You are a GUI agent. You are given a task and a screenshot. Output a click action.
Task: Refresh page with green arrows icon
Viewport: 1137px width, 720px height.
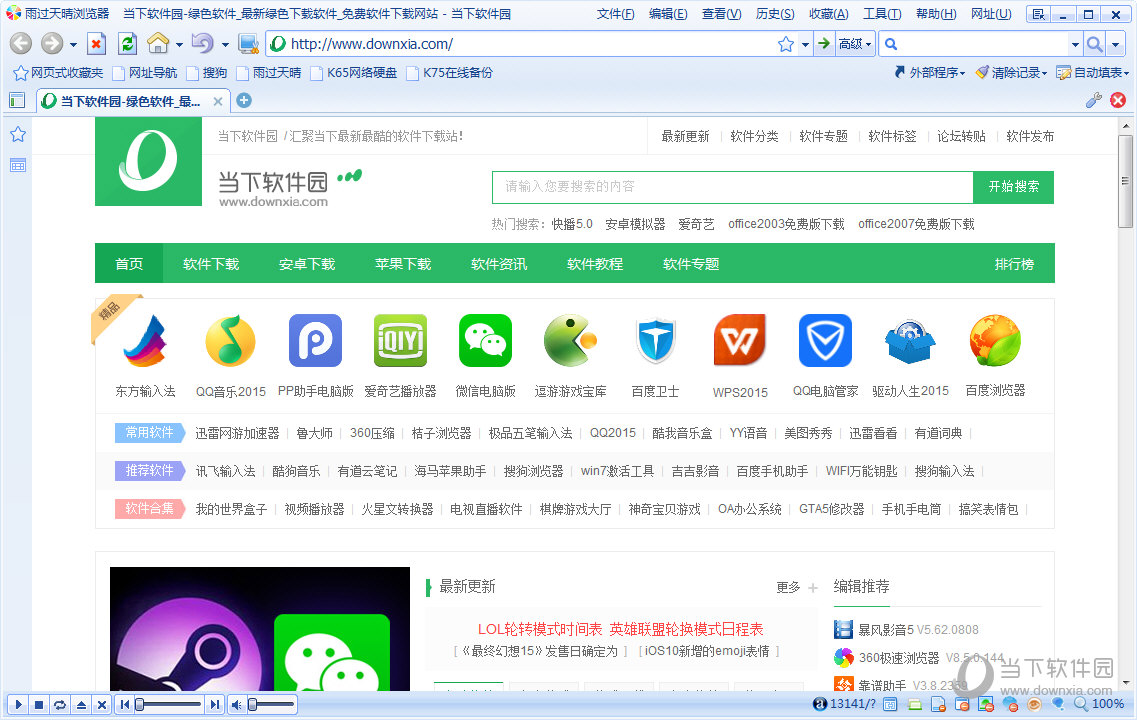[128, 44]
